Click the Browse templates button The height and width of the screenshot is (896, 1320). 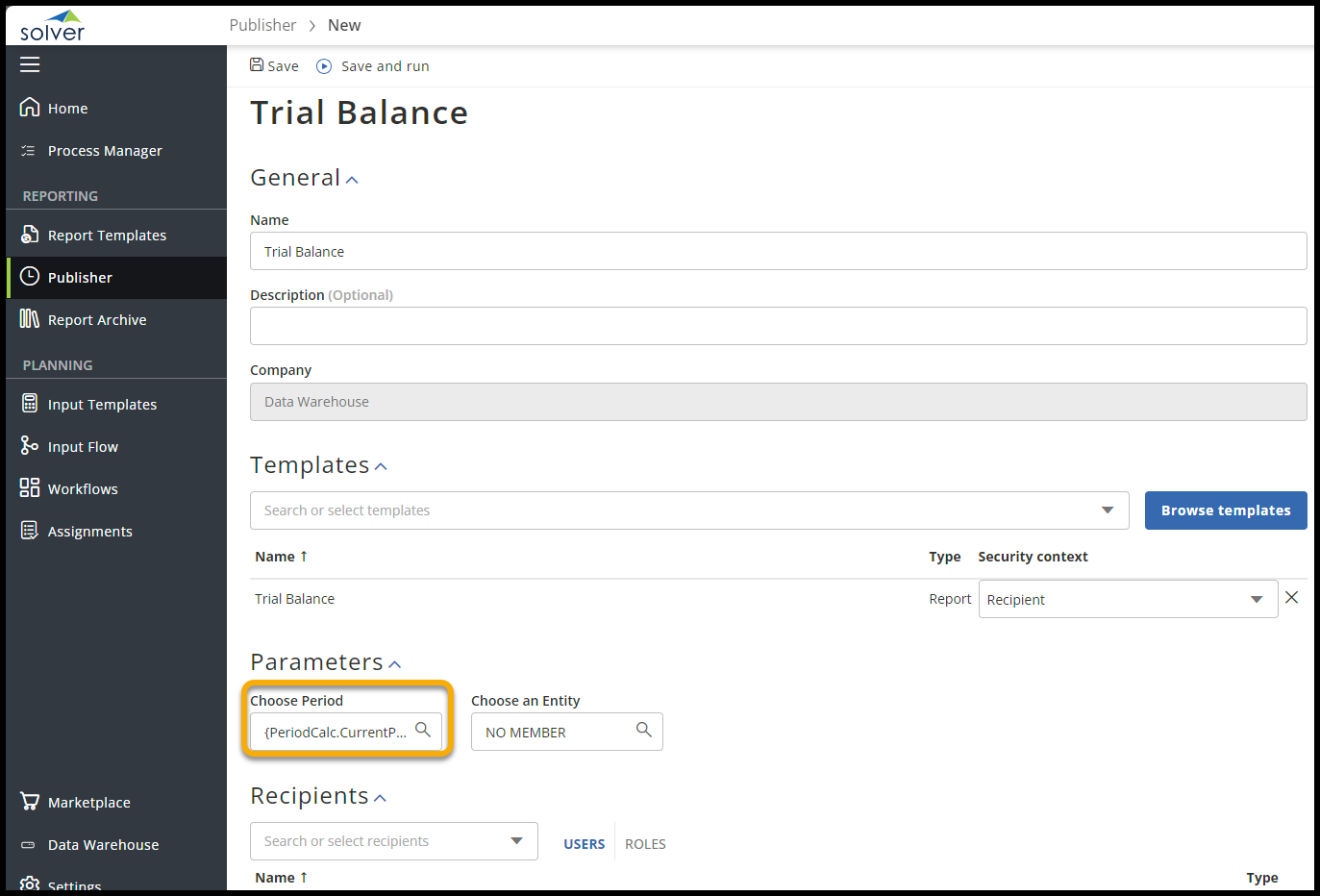point(1225,510)
